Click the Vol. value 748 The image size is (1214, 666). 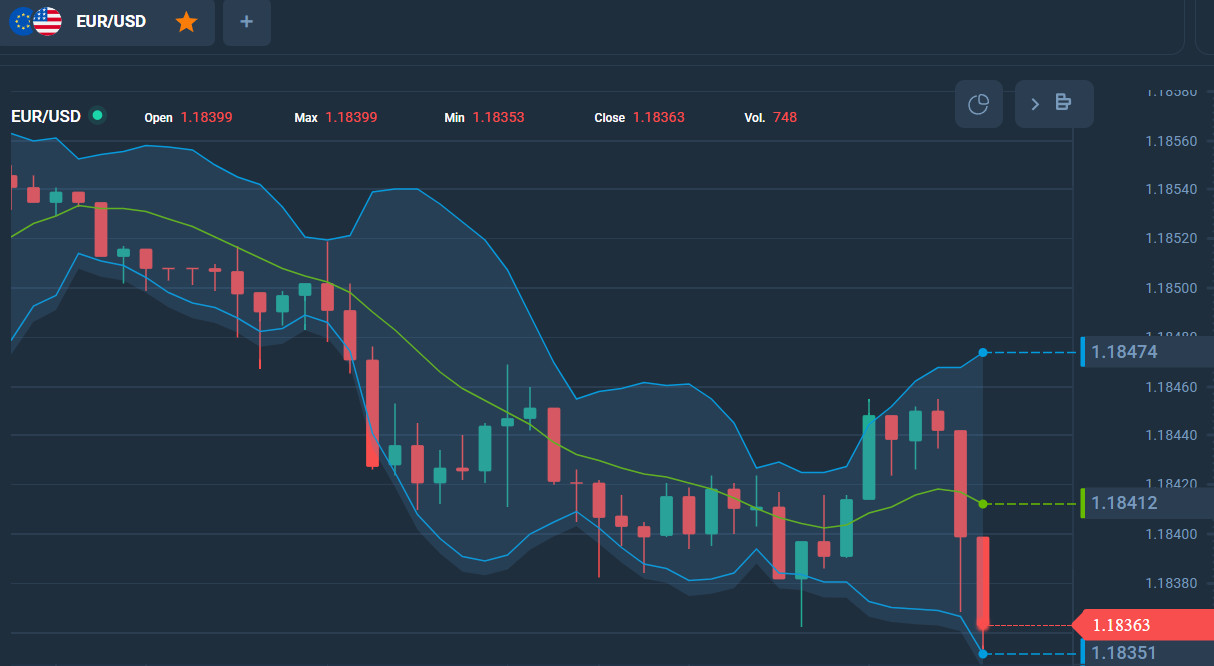785,118
